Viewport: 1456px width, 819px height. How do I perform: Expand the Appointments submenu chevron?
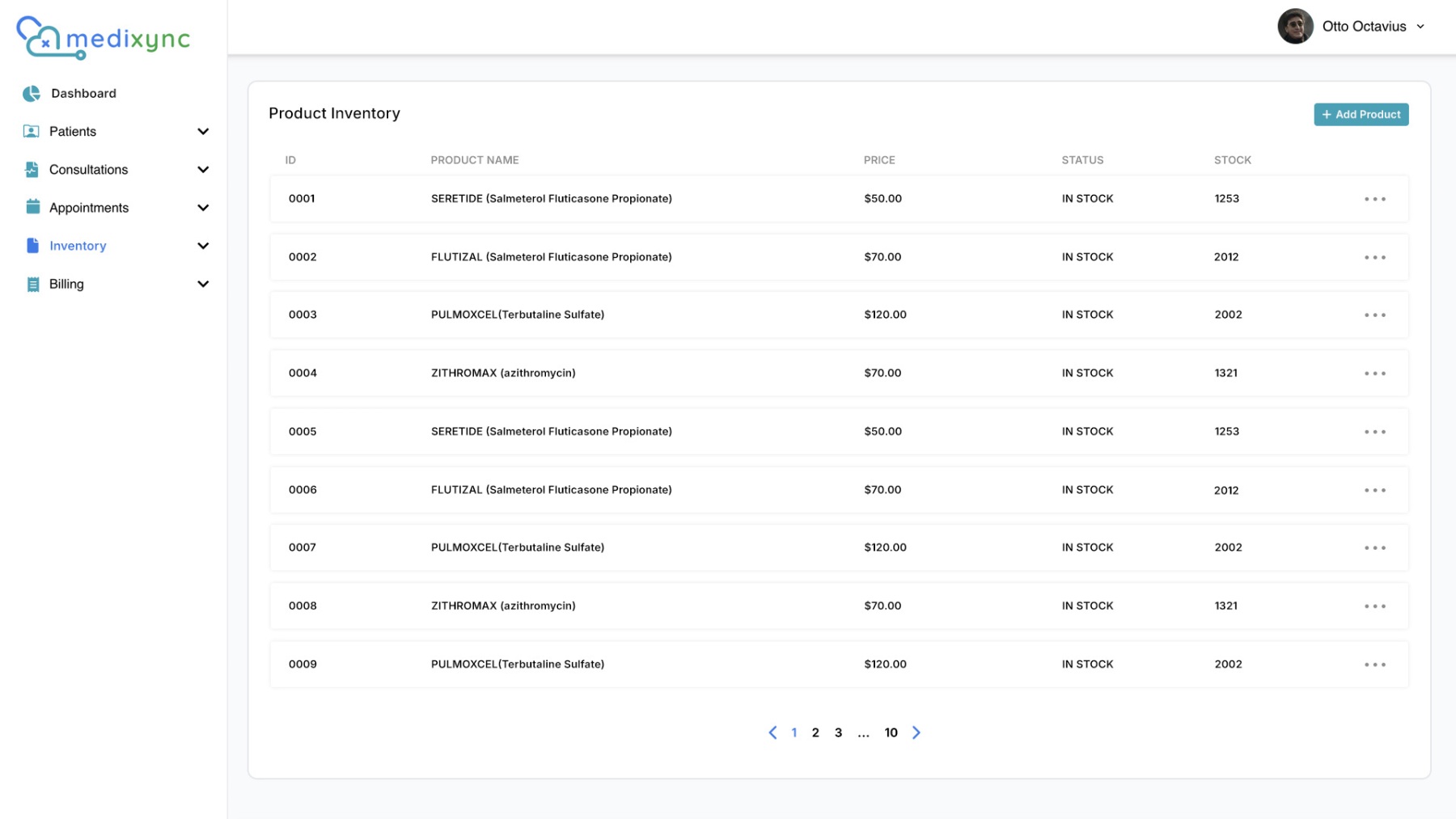(x=203, y=208)
